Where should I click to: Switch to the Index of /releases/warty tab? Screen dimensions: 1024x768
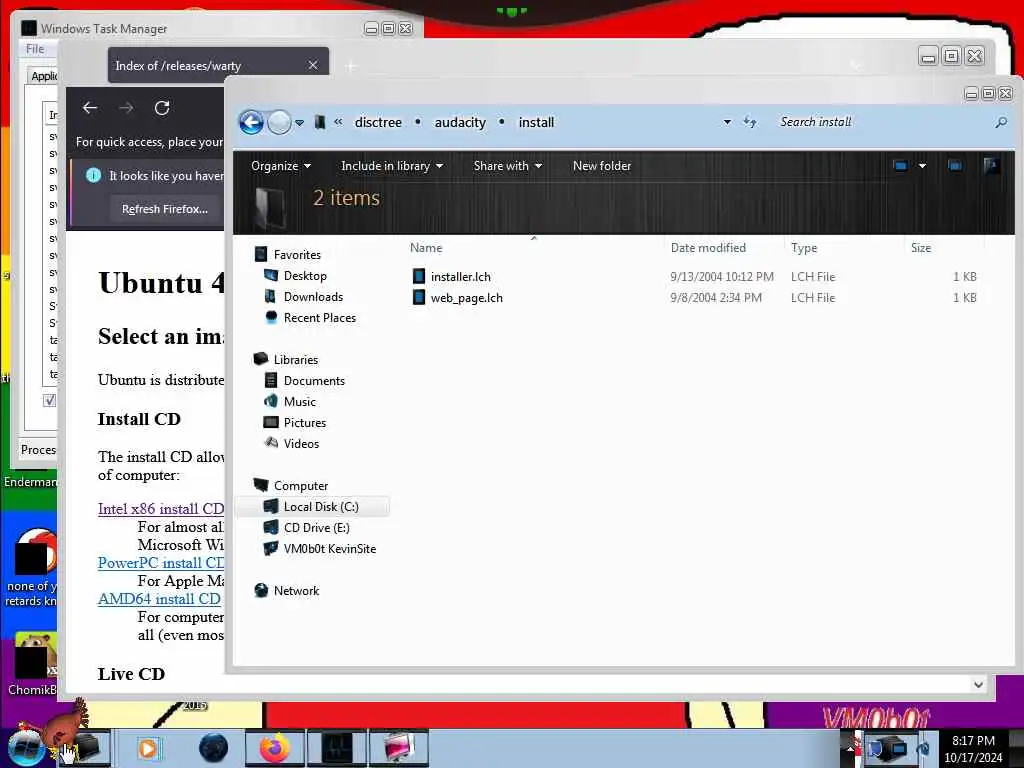pos(218,65)
